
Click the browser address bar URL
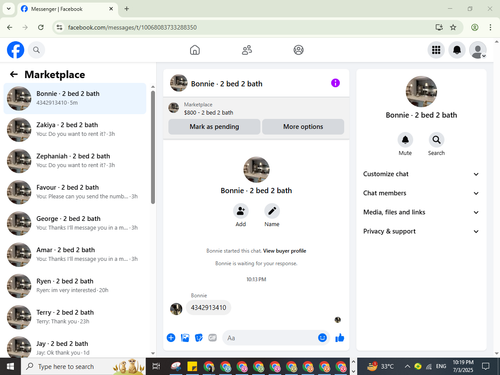pos(132,27)
